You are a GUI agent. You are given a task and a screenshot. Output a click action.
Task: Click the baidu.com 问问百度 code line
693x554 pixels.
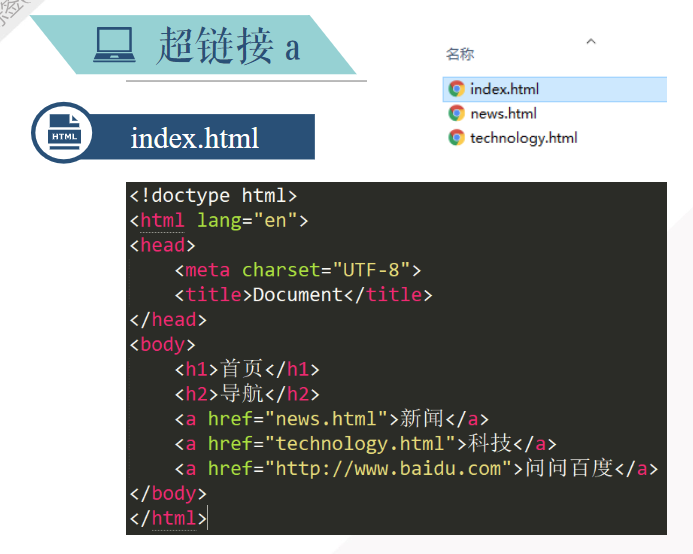click(417, 468)
